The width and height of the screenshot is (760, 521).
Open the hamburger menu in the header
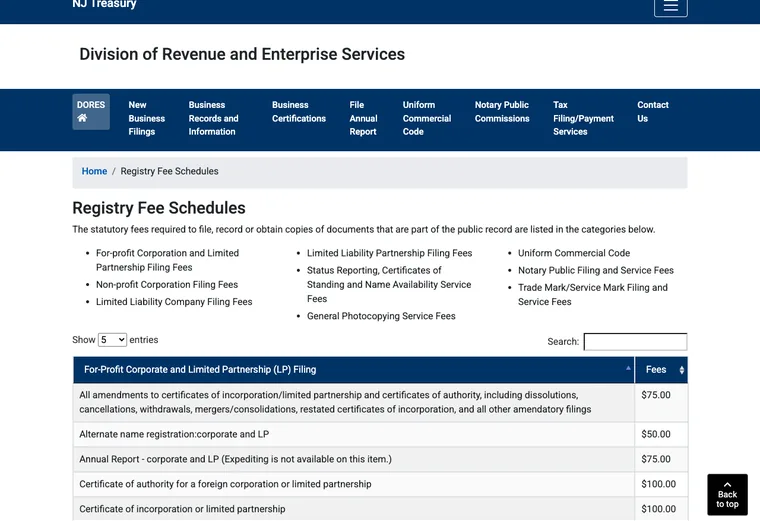pyautogui.click(x=670, y=6)
